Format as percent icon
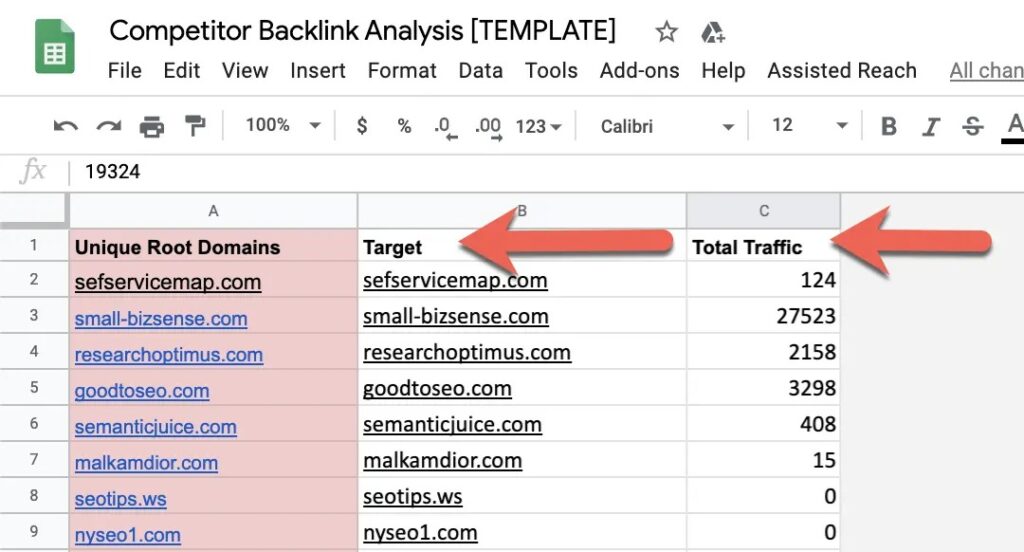 404,125
